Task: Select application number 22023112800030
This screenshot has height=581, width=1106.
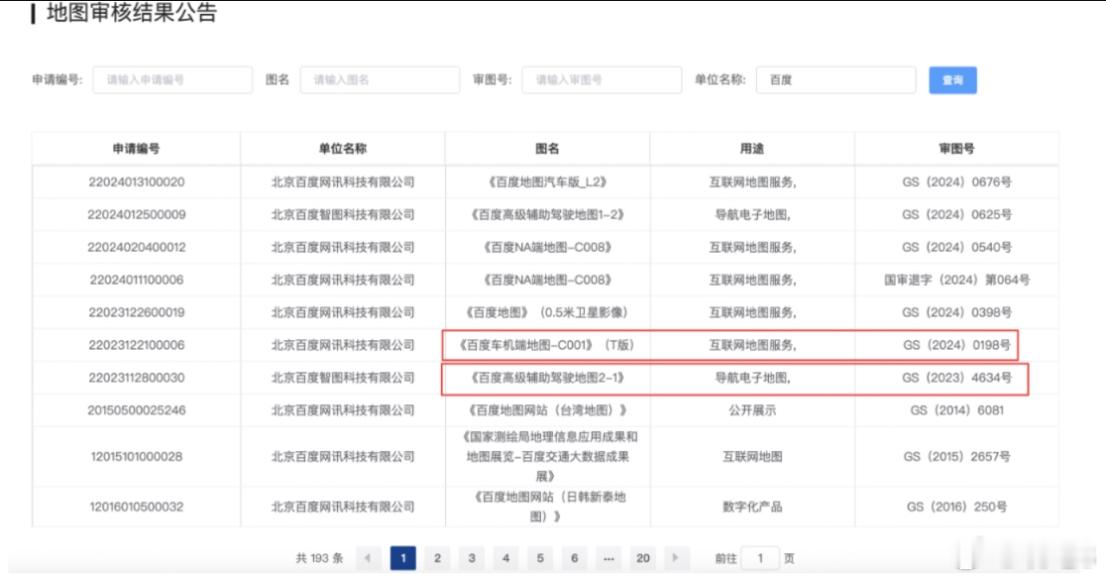Action: click(x=136, y=377)
